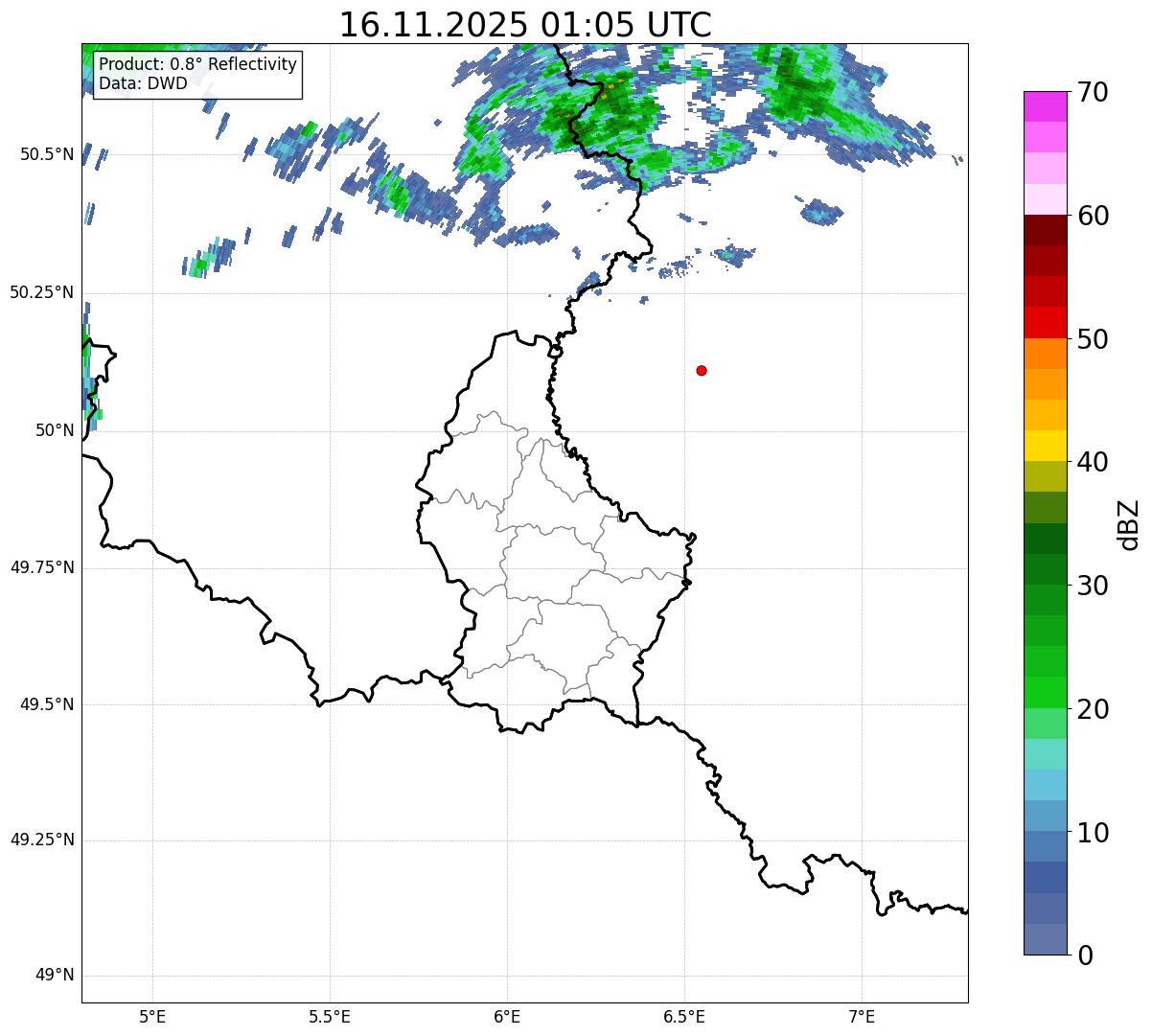The height and width of the screenshot is (1036, 1152).
Task: Click the 7°E longitude label
Action: pos(862,1017)
